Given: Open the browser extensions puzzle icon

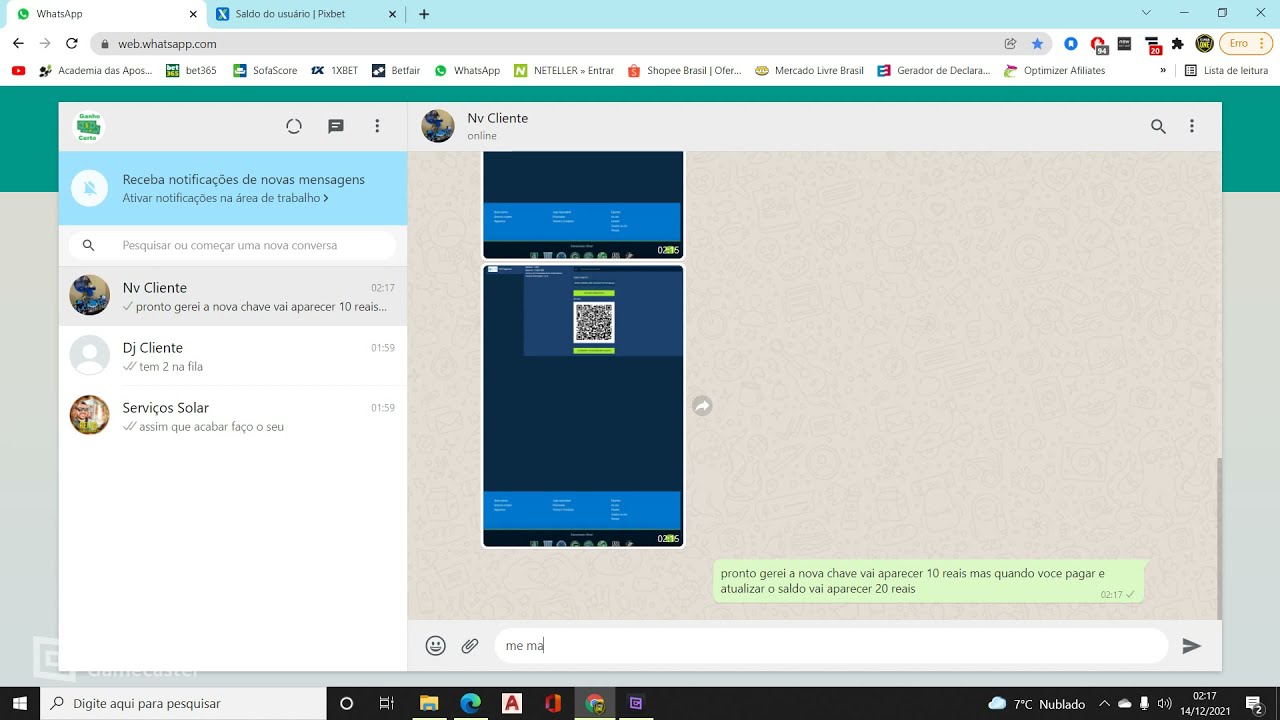Looking at the screenshot, I should 1178,44.
